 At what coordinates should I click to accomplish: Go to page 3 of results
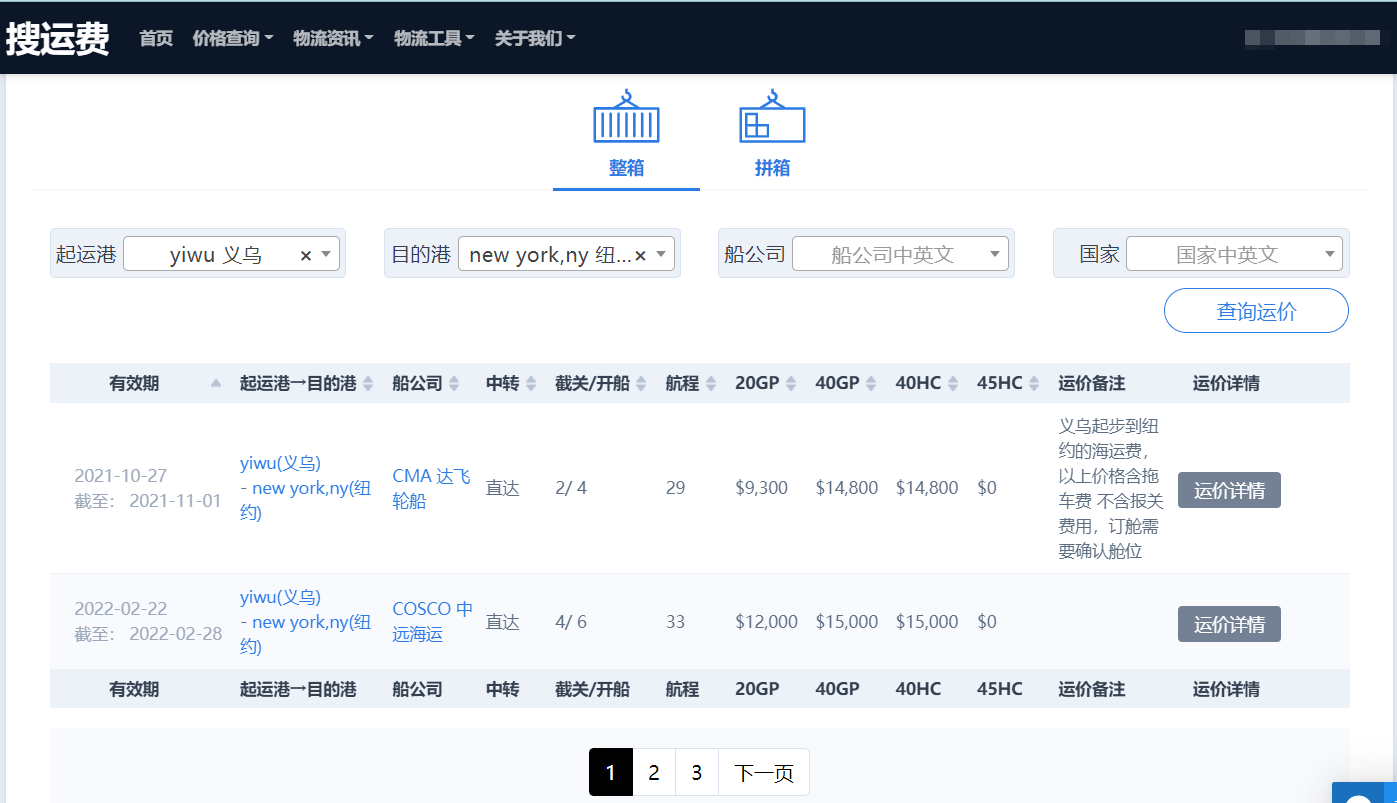697,773
